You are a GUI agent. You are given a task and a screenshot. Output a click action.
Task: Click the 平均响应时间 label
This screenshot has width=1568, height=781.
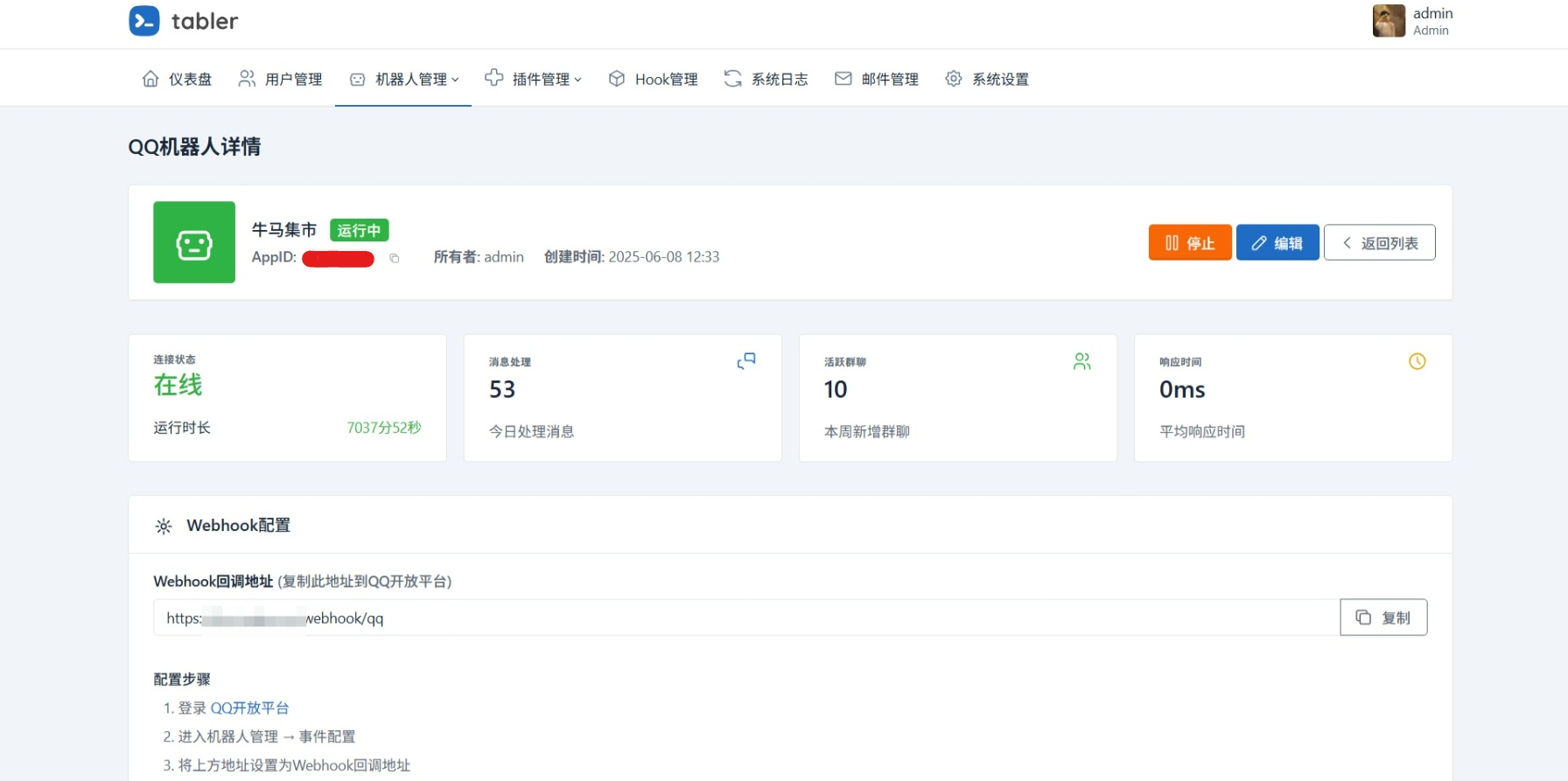coord(1202,431)
